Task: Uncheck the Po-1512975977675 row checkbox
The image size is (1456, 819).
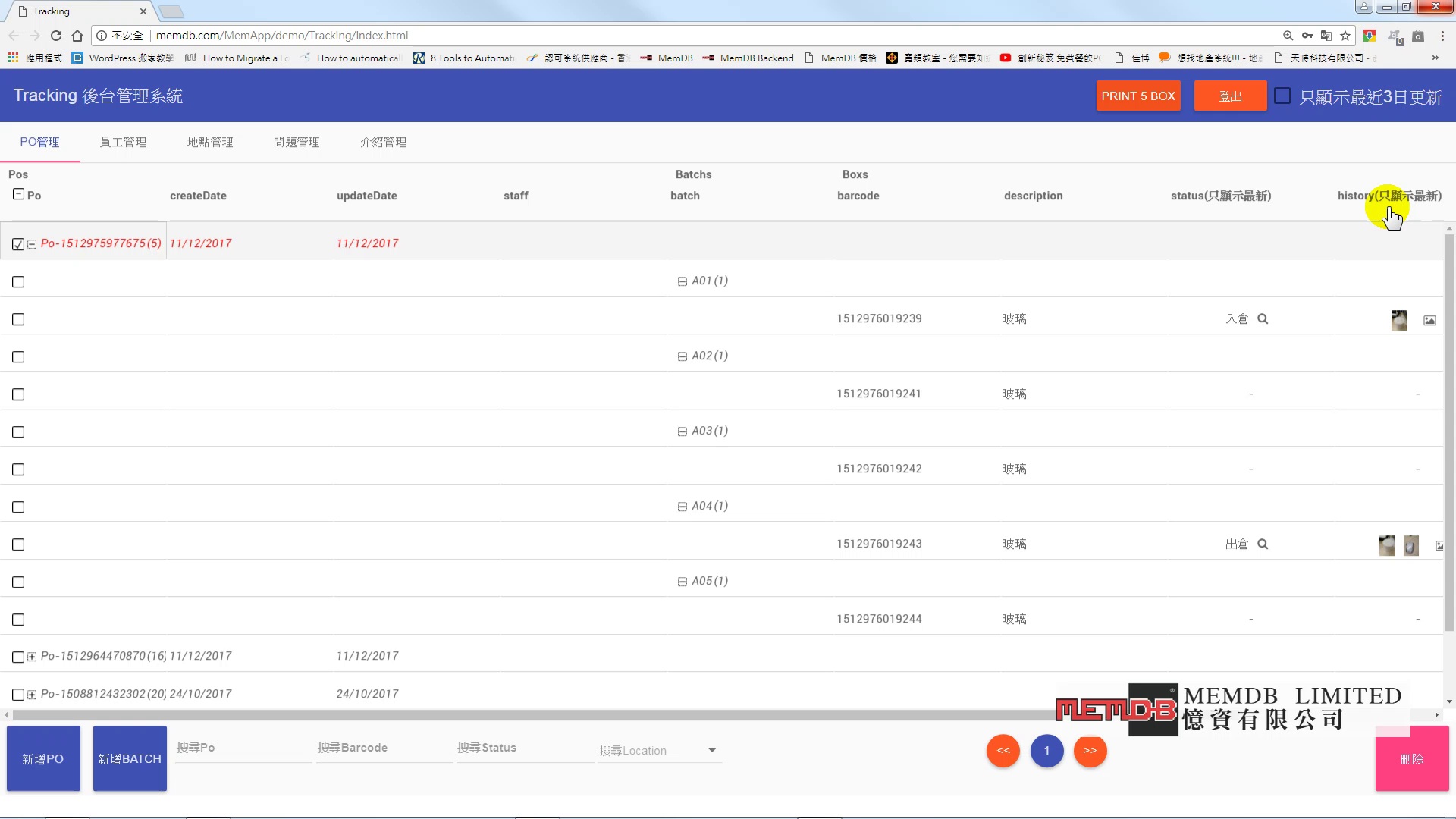Action: [x=18, y=244]
